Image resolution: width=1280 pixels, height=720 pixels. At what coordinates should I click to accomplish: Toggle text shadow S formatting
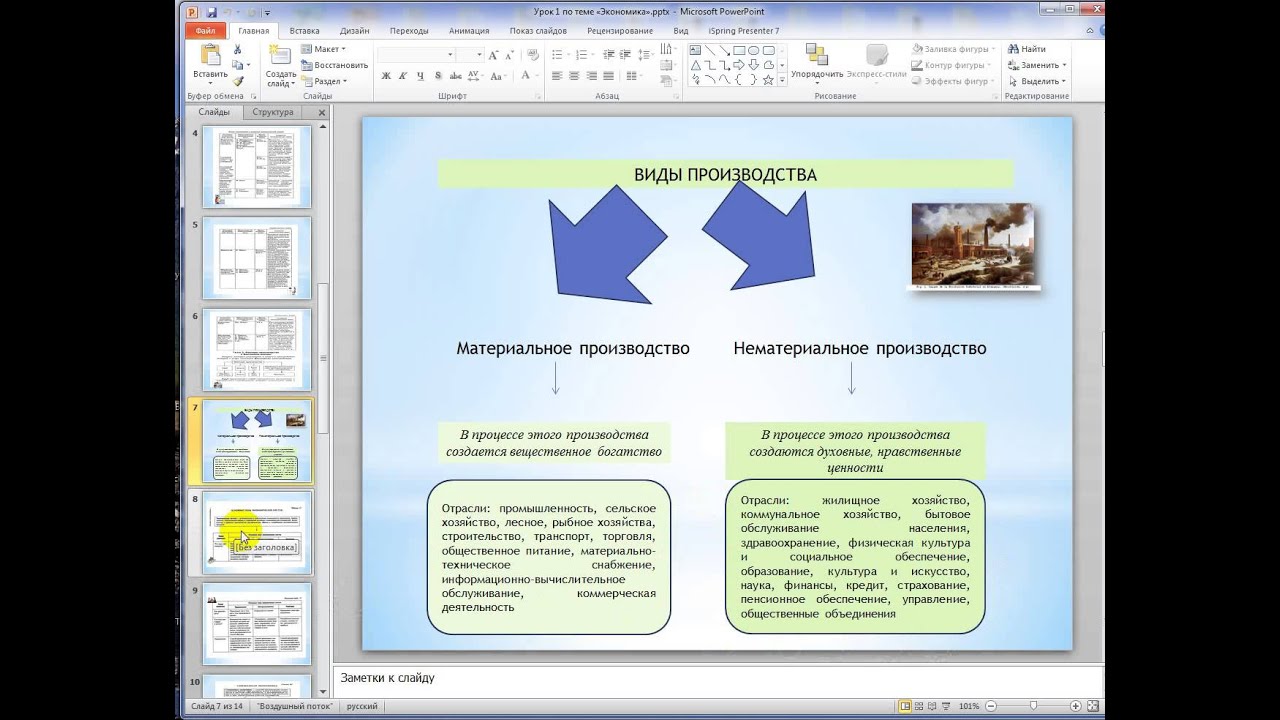click(x=437, y=76)
